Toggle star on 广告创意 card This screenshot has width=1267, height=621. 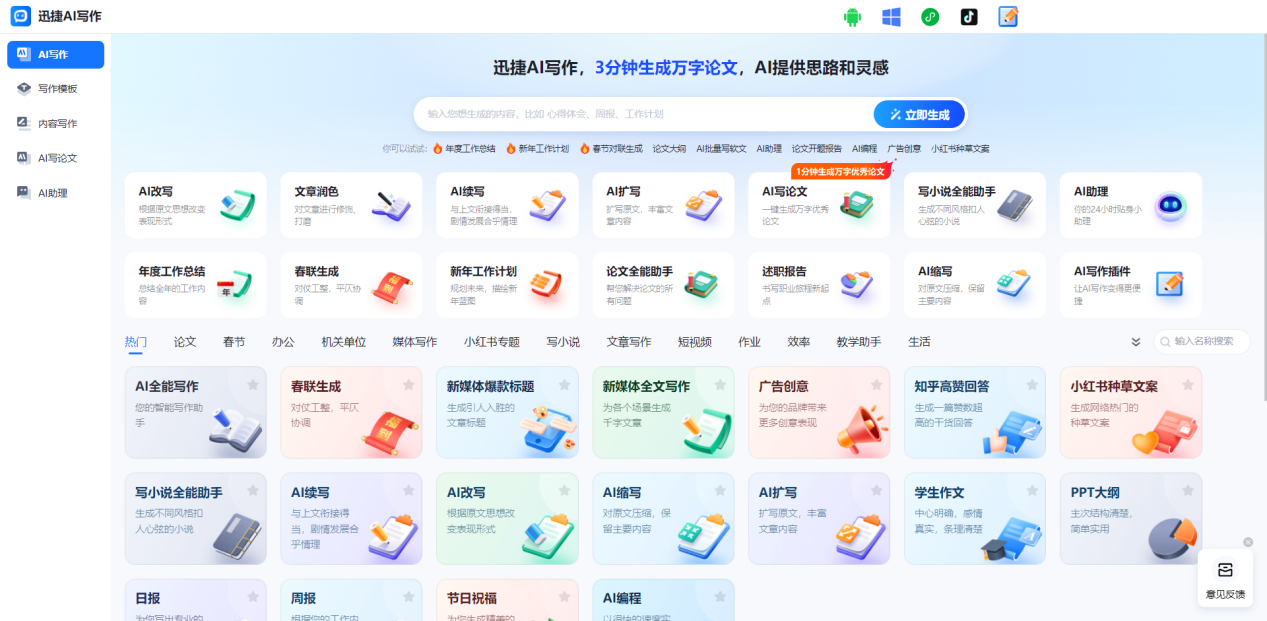click(x=876, y=385)
